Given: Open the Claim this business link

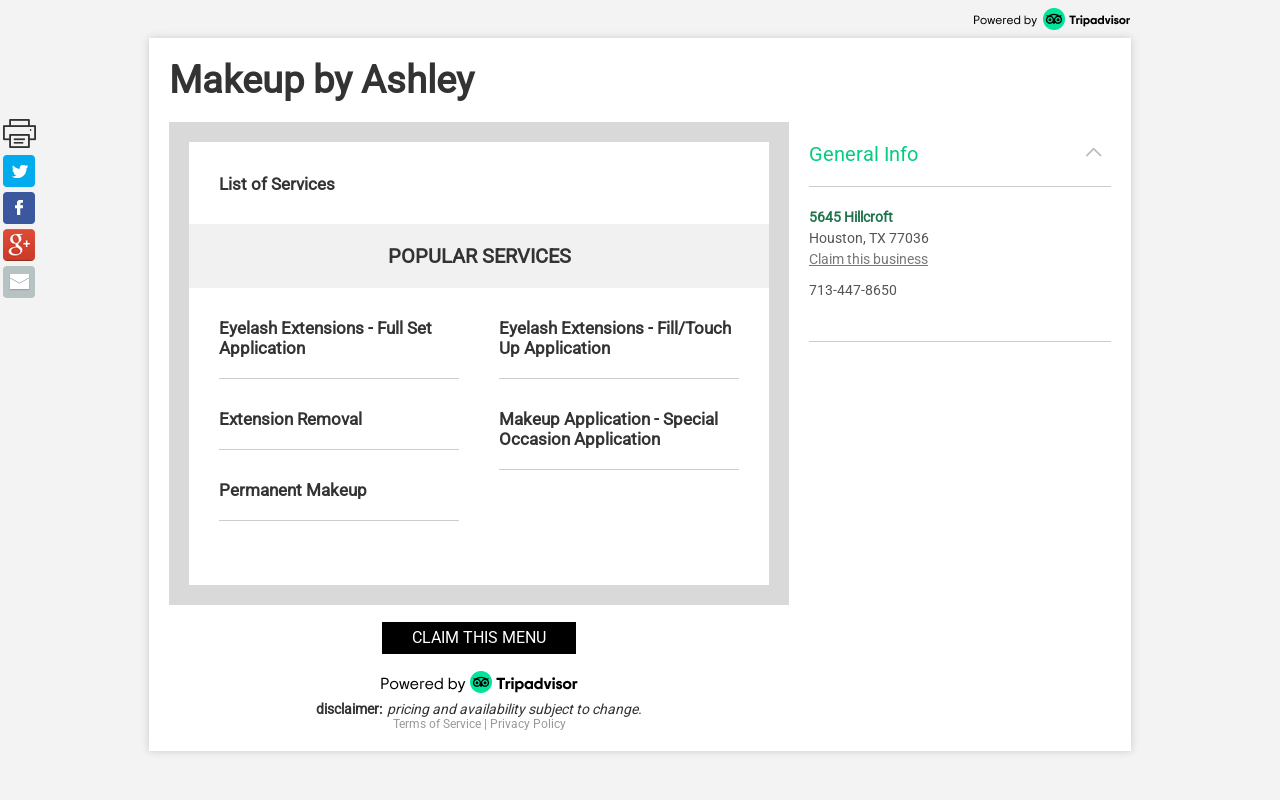Looking at the screenshot, I should 868,259.
